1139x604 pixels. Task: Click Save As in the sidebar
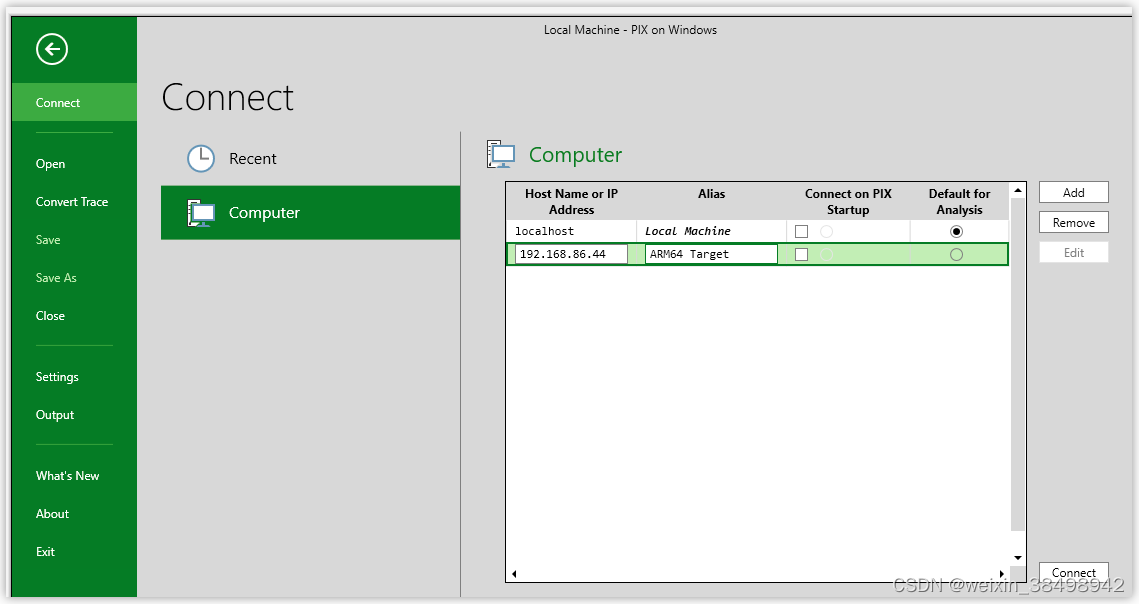56,278
